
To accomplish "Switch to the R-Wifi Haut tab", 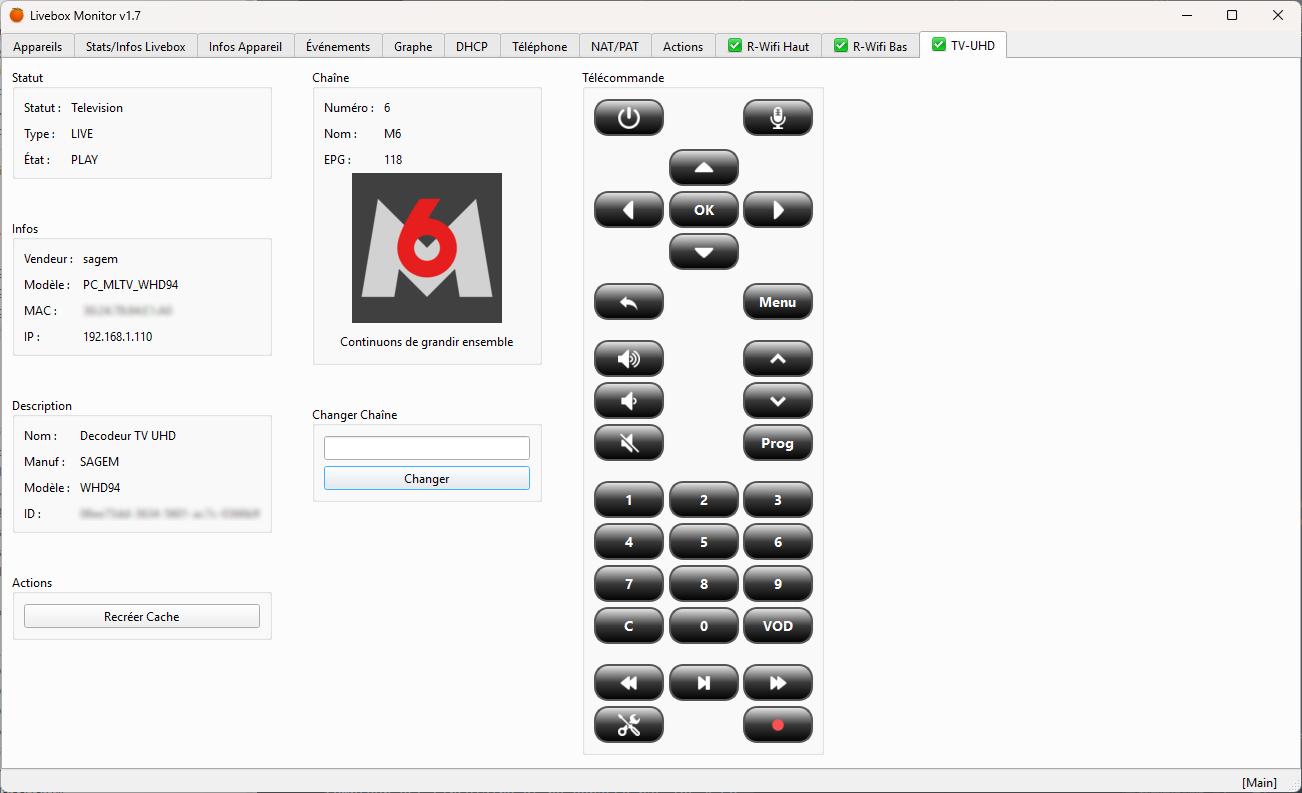I will point(768,46).
